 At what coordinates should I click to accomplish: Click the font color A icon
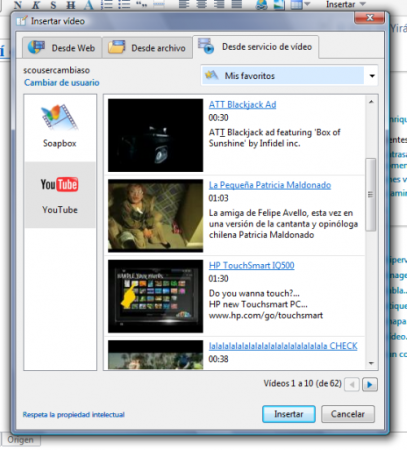[88, 5]
